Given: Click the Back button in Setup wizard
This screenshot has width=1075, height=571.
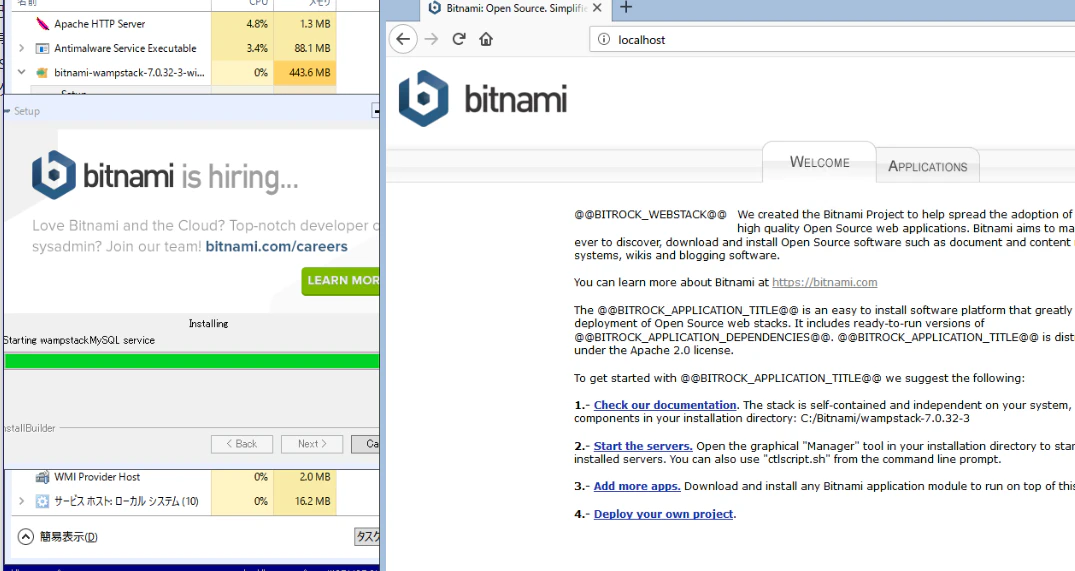Looking at the screenshot, I should coord(242,444).
